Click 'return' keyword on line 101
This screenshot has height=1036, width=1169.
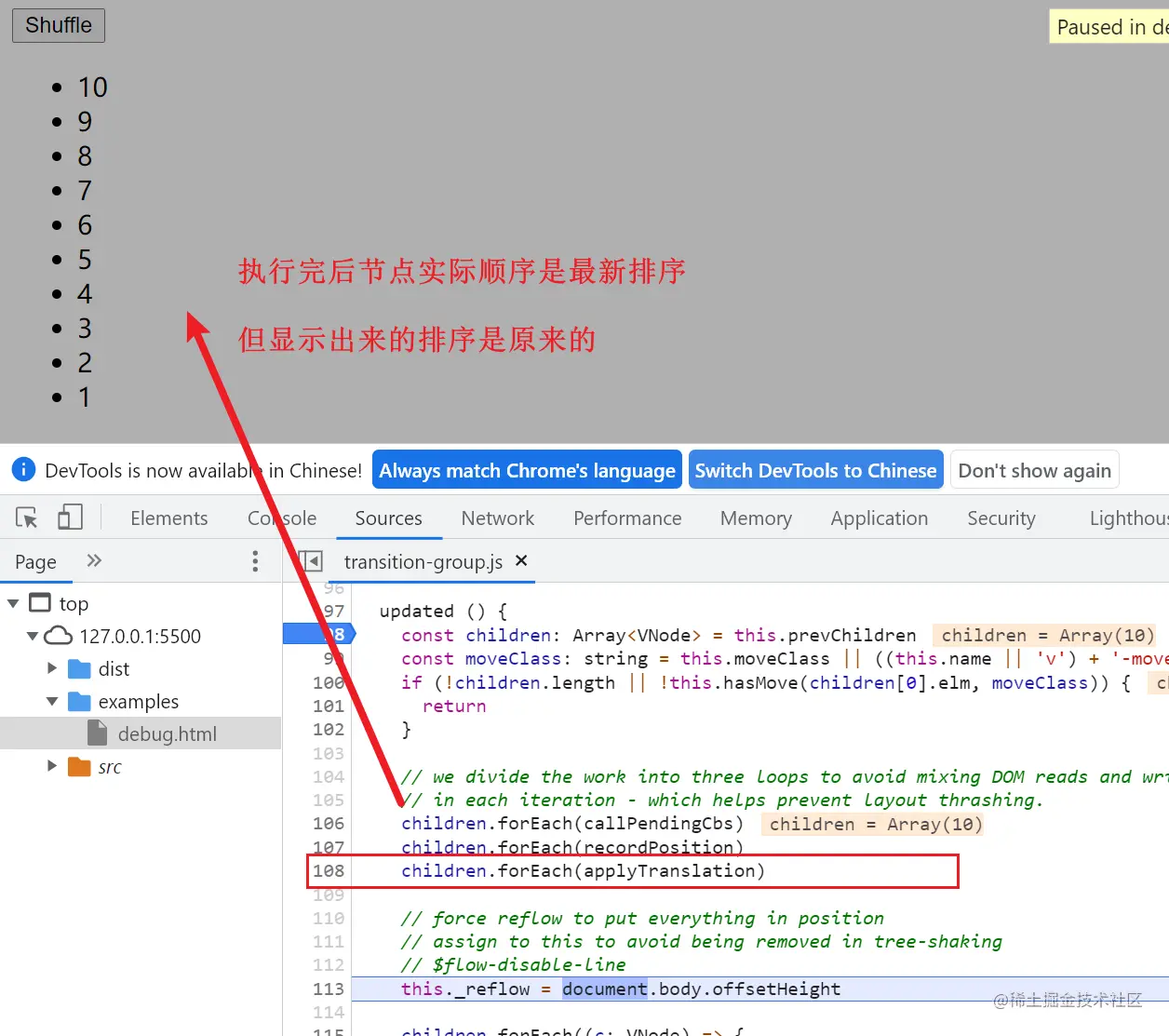coord(454,706)
